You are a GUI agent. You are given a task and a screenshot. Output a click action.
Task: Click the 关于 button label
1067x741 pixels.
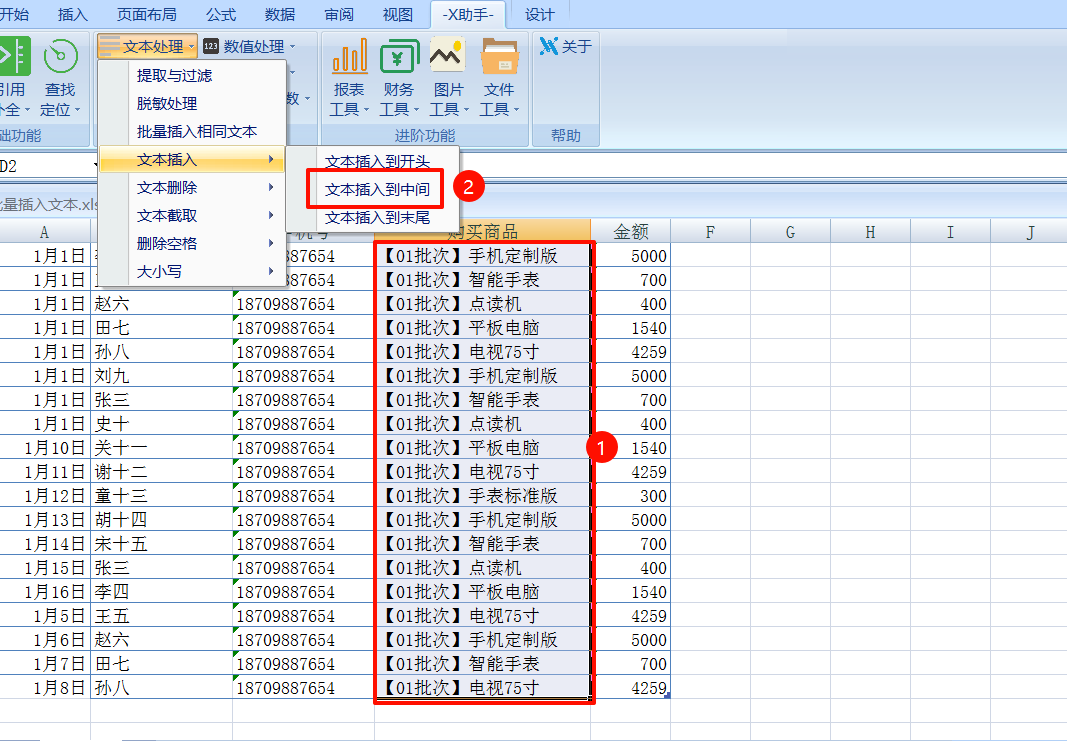pyautogui.click(x=577, y=46)
